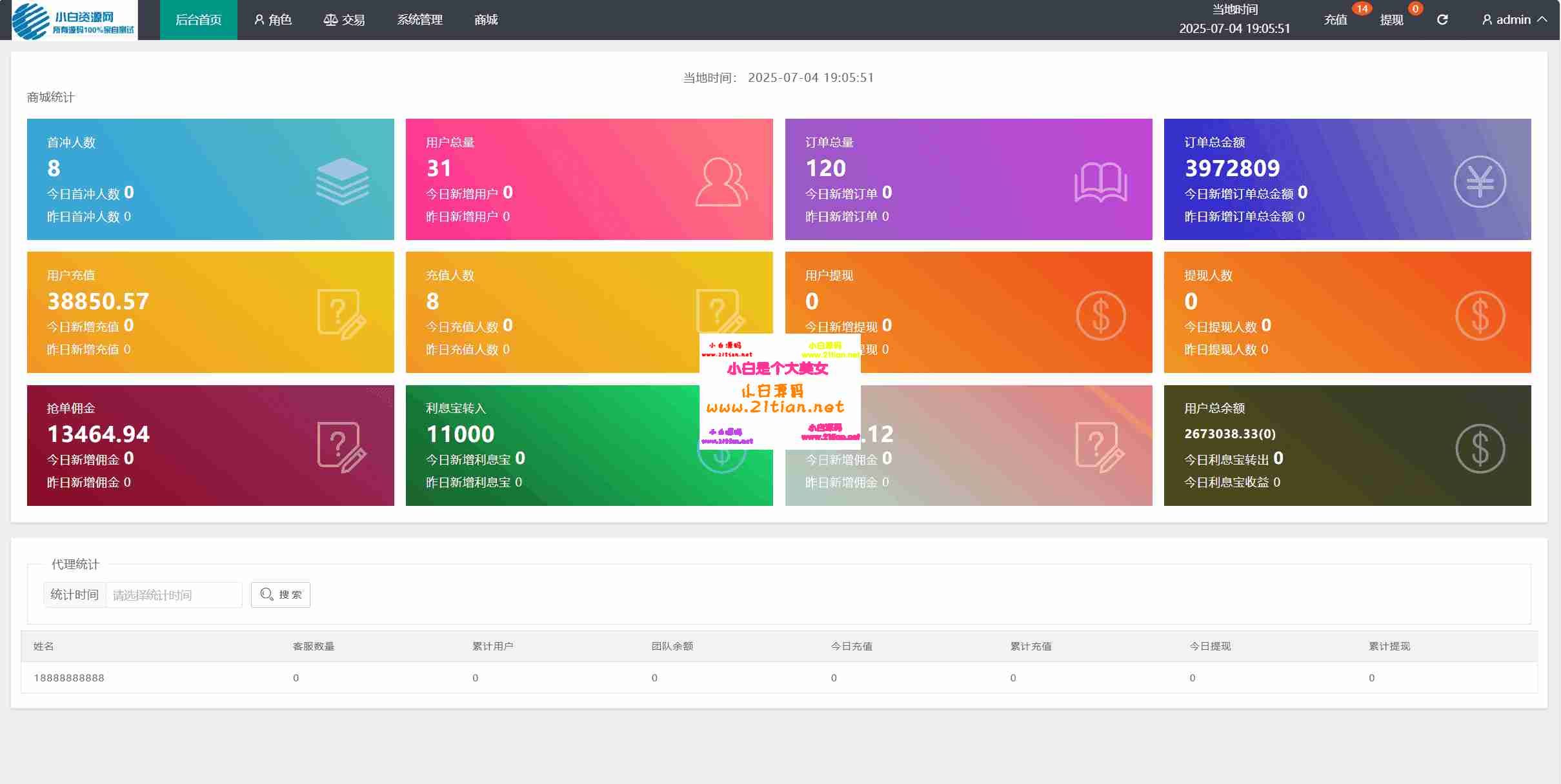The height and width of the screenshot is (784, 1561).
Task: Expand the 交易 menu
Action: [344, 20]
